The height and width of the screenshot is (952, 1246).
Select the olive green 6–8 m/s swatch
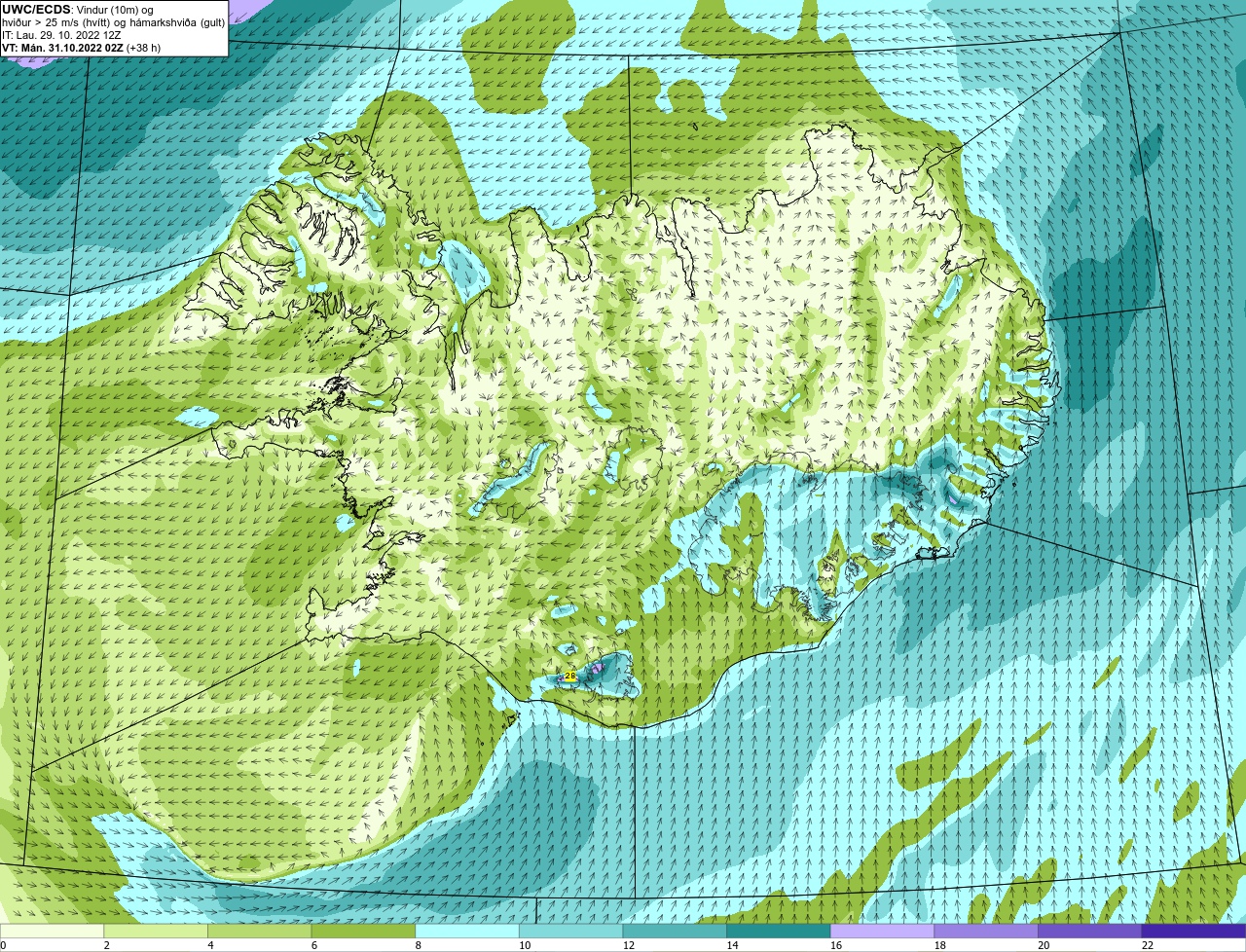point(363,931)
